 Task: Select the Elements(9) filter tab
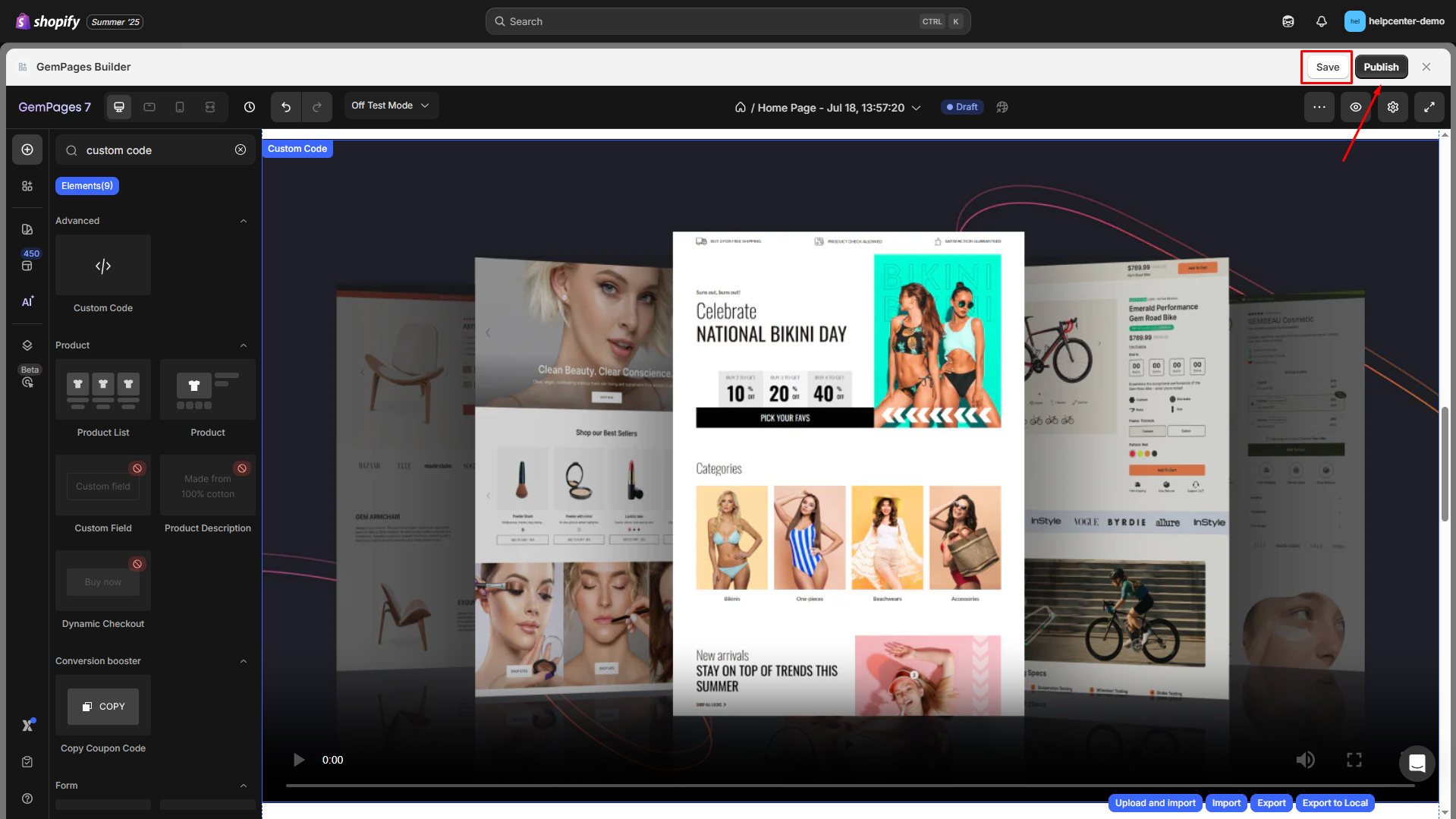coord(87,186)
